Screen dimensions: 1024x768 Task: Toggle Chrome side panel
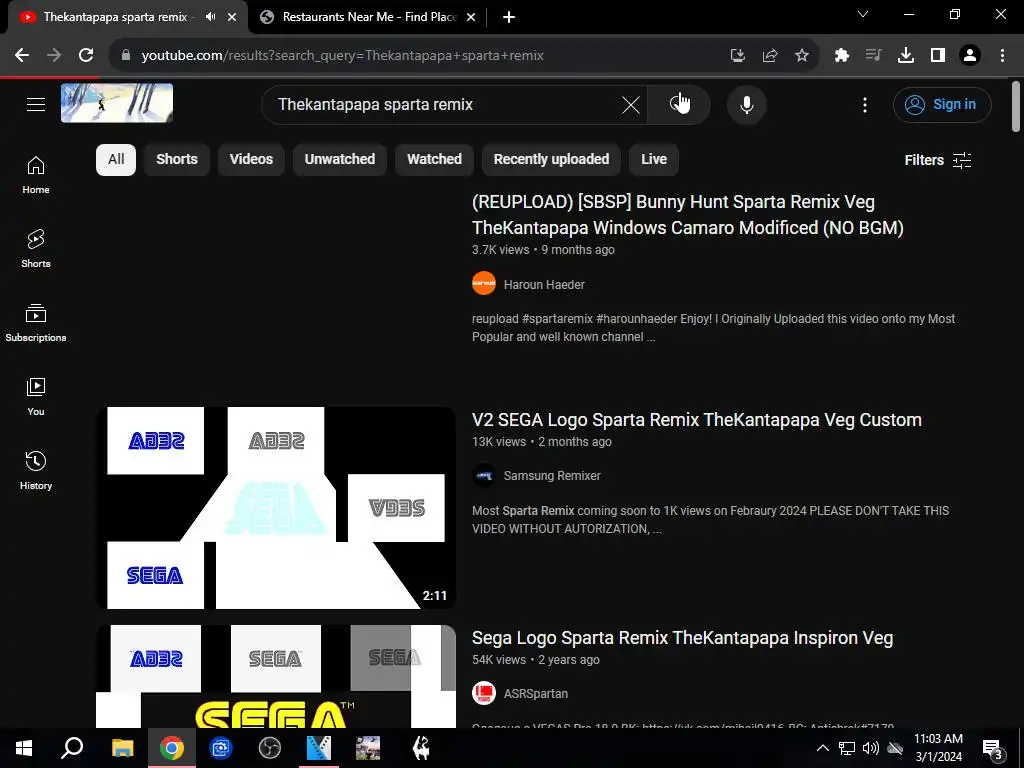(x=938, y=56)
